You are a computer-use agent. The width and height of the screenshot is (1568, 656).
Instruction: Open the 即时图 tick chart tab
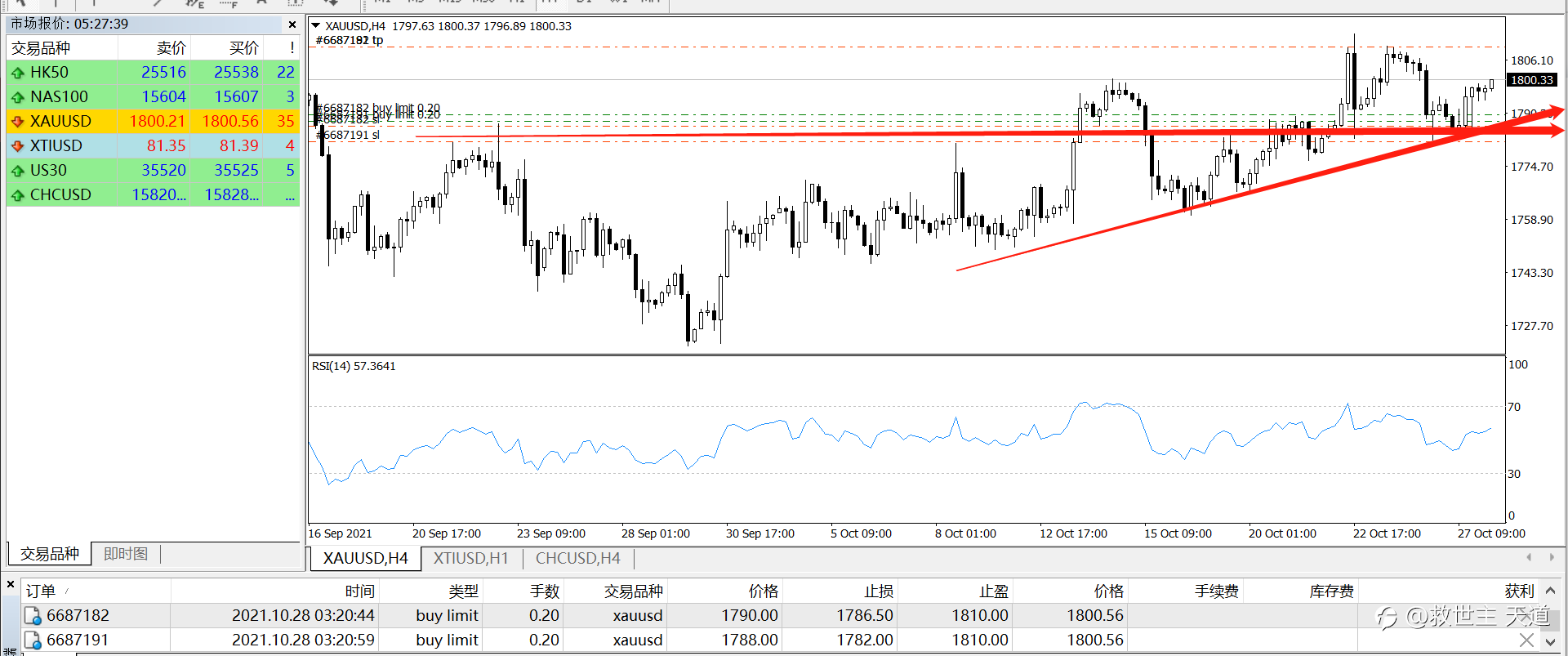click(126, 554)
